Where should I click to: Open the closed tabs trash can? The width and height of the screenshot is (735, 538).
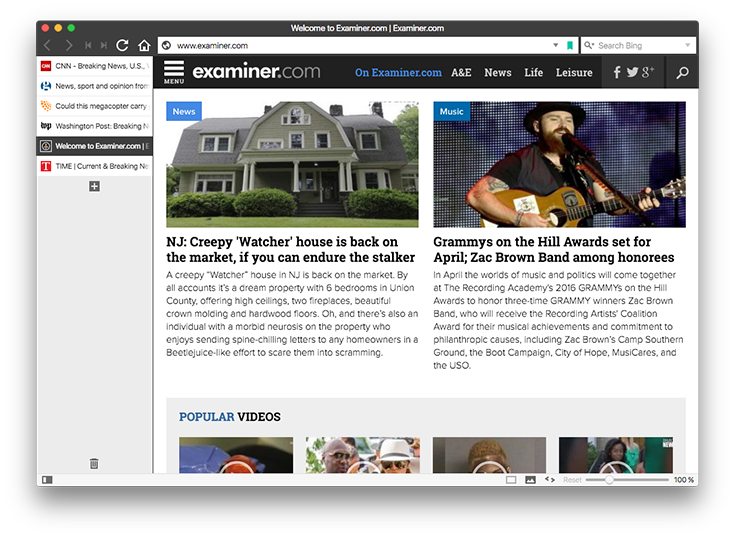click(94, 463)
